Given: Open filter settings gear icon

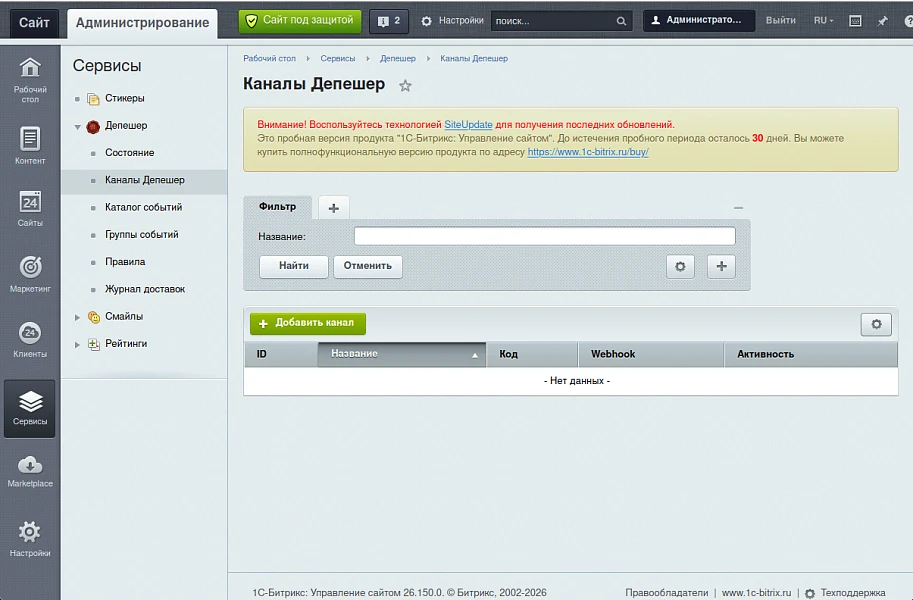Looking at the screenshot, I should pos(680,266).
